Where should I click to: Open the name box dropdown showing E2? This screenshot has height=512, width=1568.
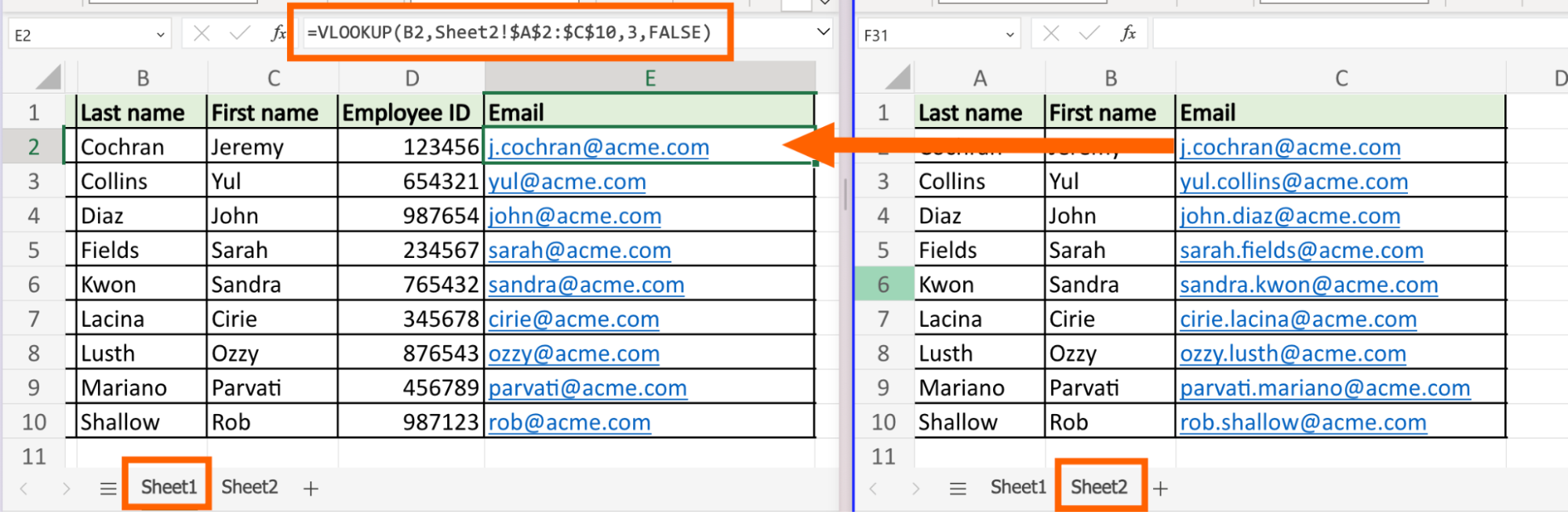coord(160,34)
